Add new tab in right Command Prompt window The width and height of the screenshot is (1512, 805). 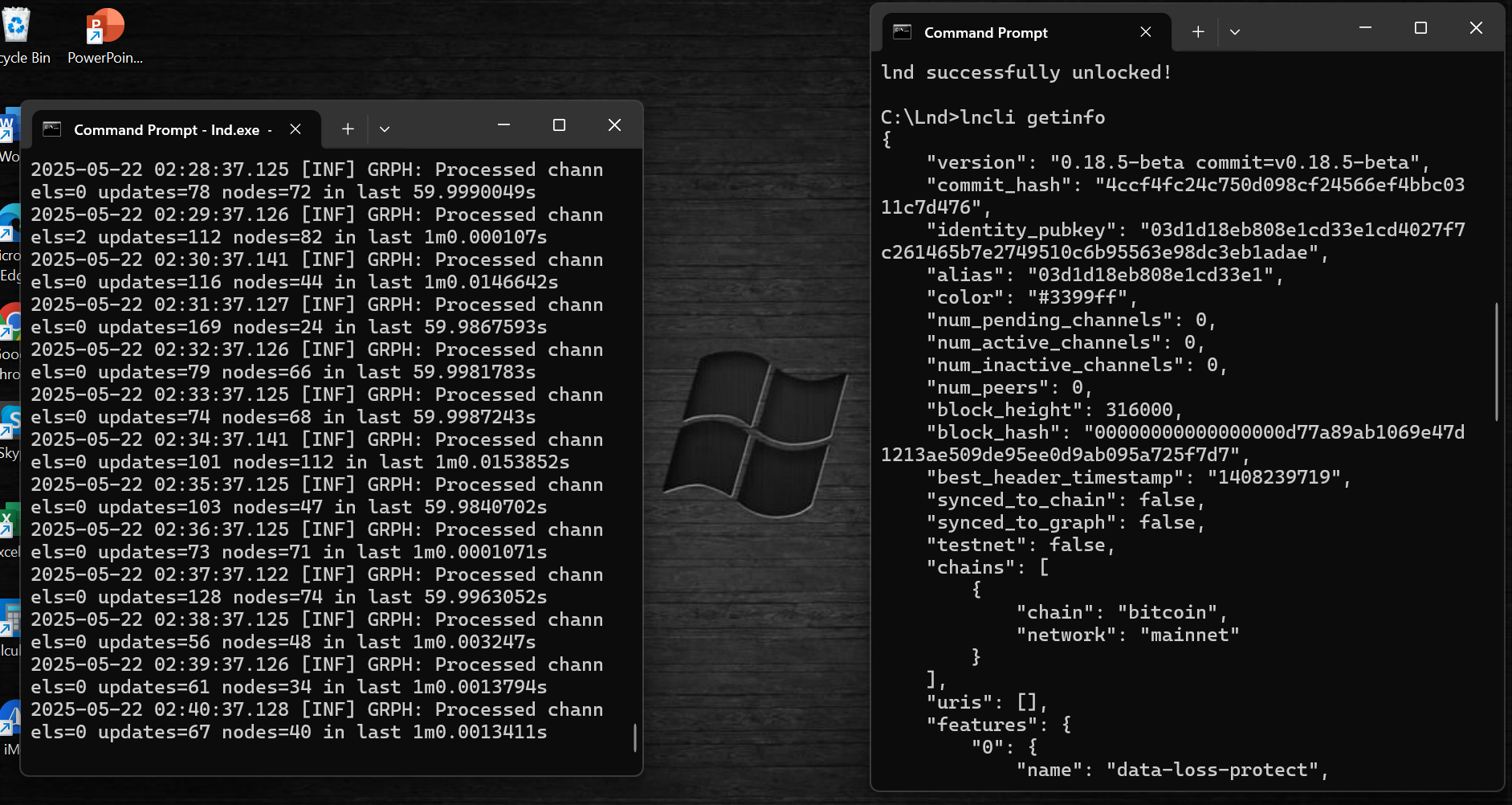tap(1198, 31)
